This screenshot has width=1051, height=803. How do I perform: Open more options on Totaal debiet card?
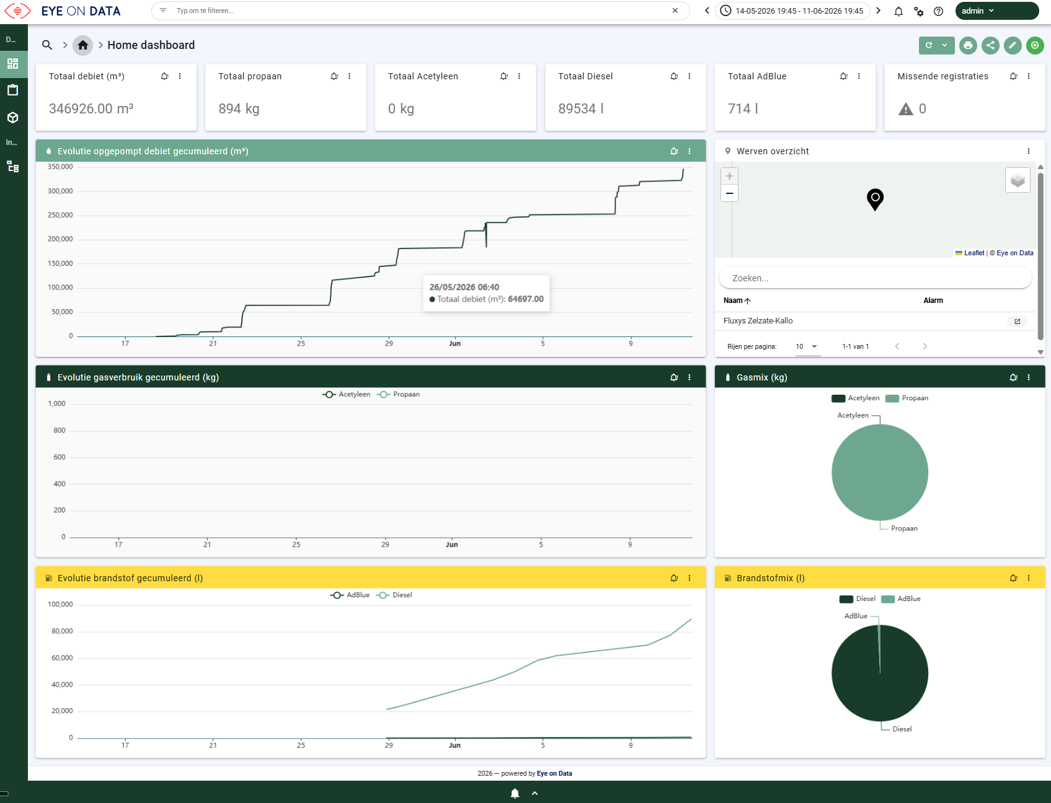tap(180, 76)
